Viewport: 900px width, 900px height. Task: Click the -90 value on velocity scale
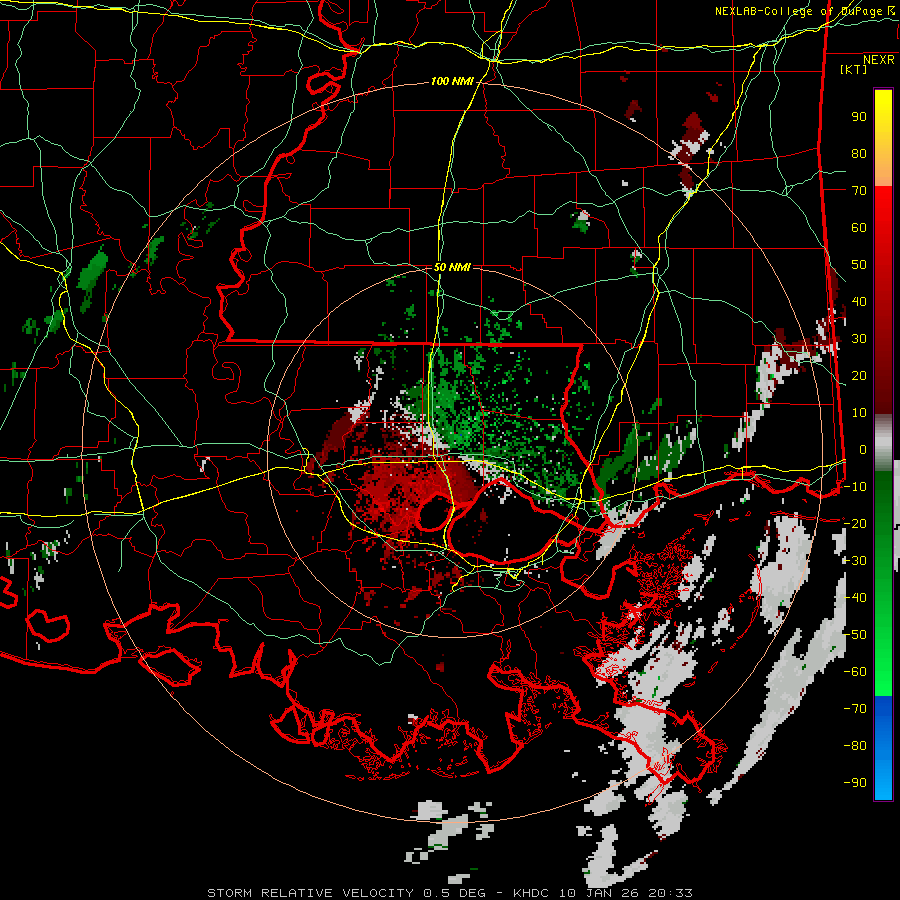pyautogui.click(x=855, y=783)
